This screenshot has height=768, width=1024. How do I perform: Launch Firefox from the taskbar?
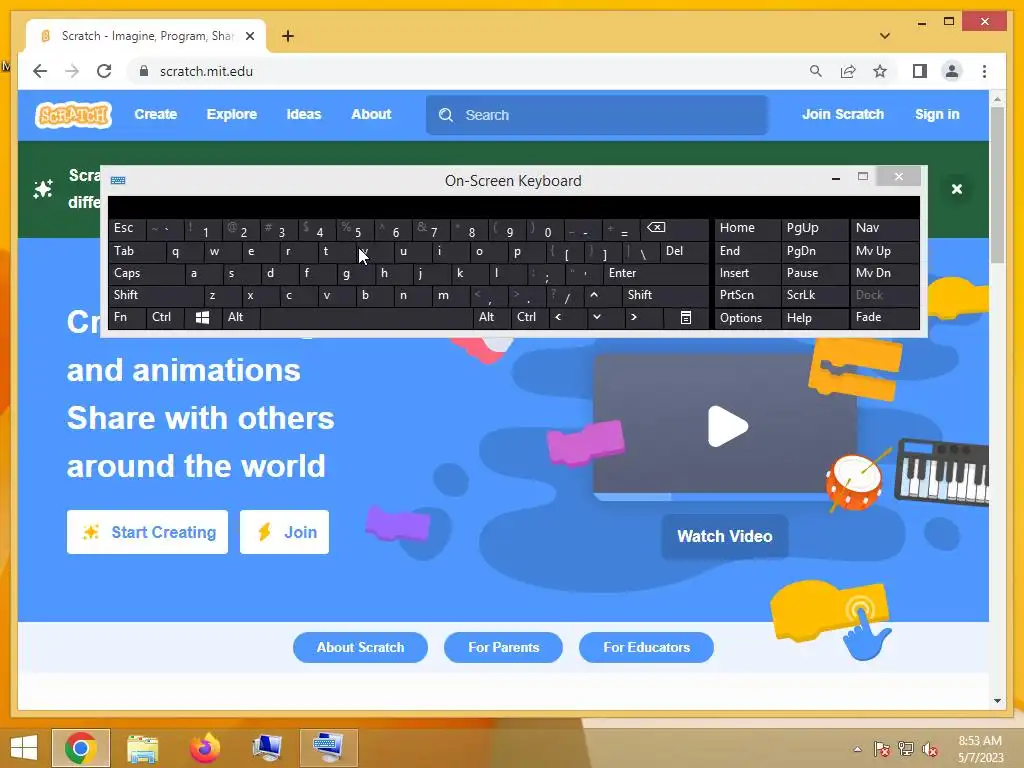(204, 748)
